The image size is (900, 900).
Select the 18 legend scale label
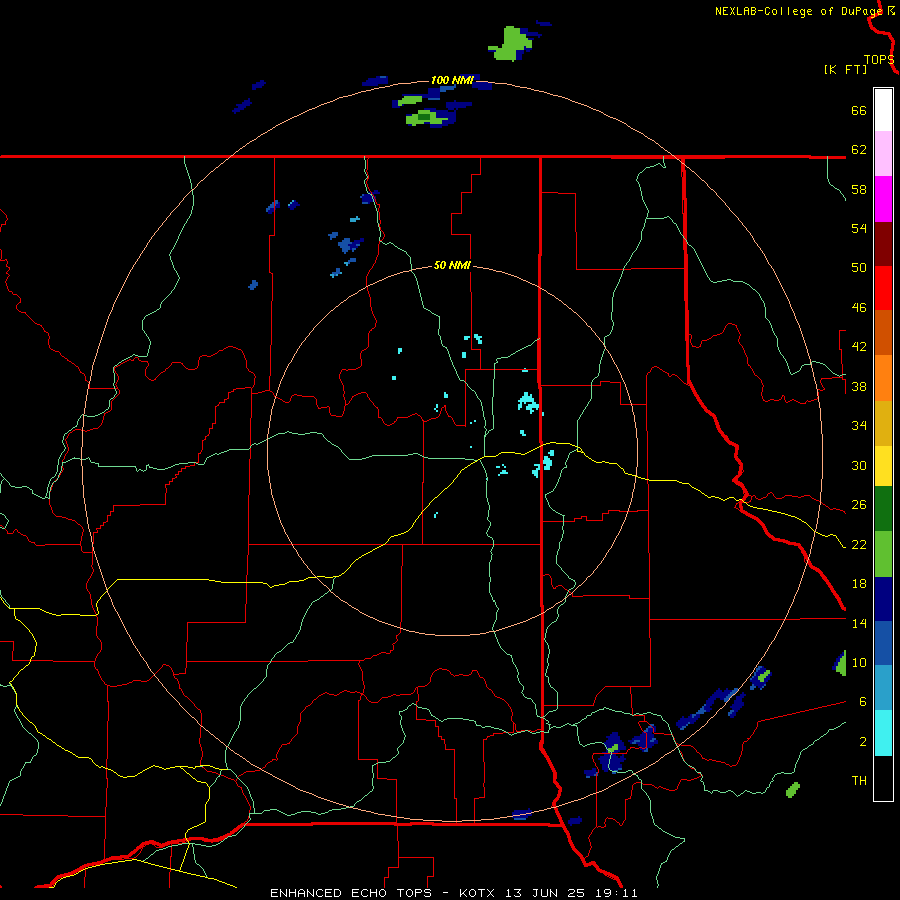(x=859, y=584)
